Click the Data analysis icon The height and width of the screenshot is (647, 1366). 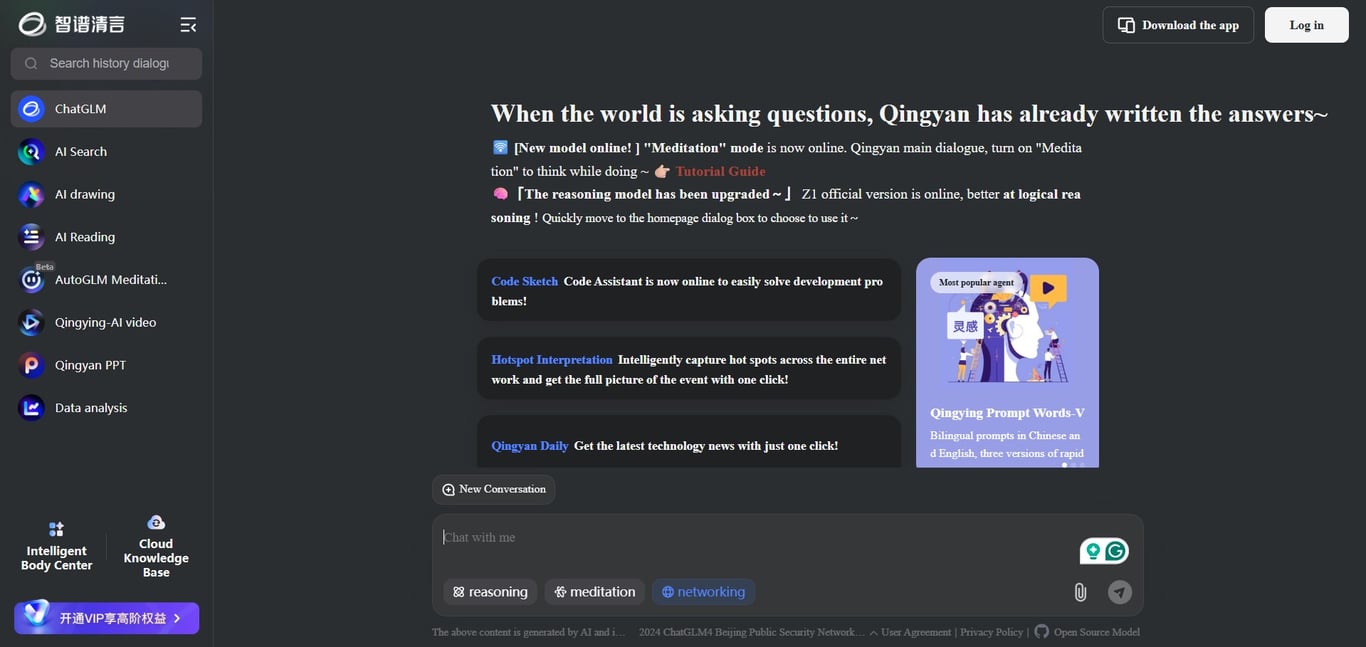31,408
